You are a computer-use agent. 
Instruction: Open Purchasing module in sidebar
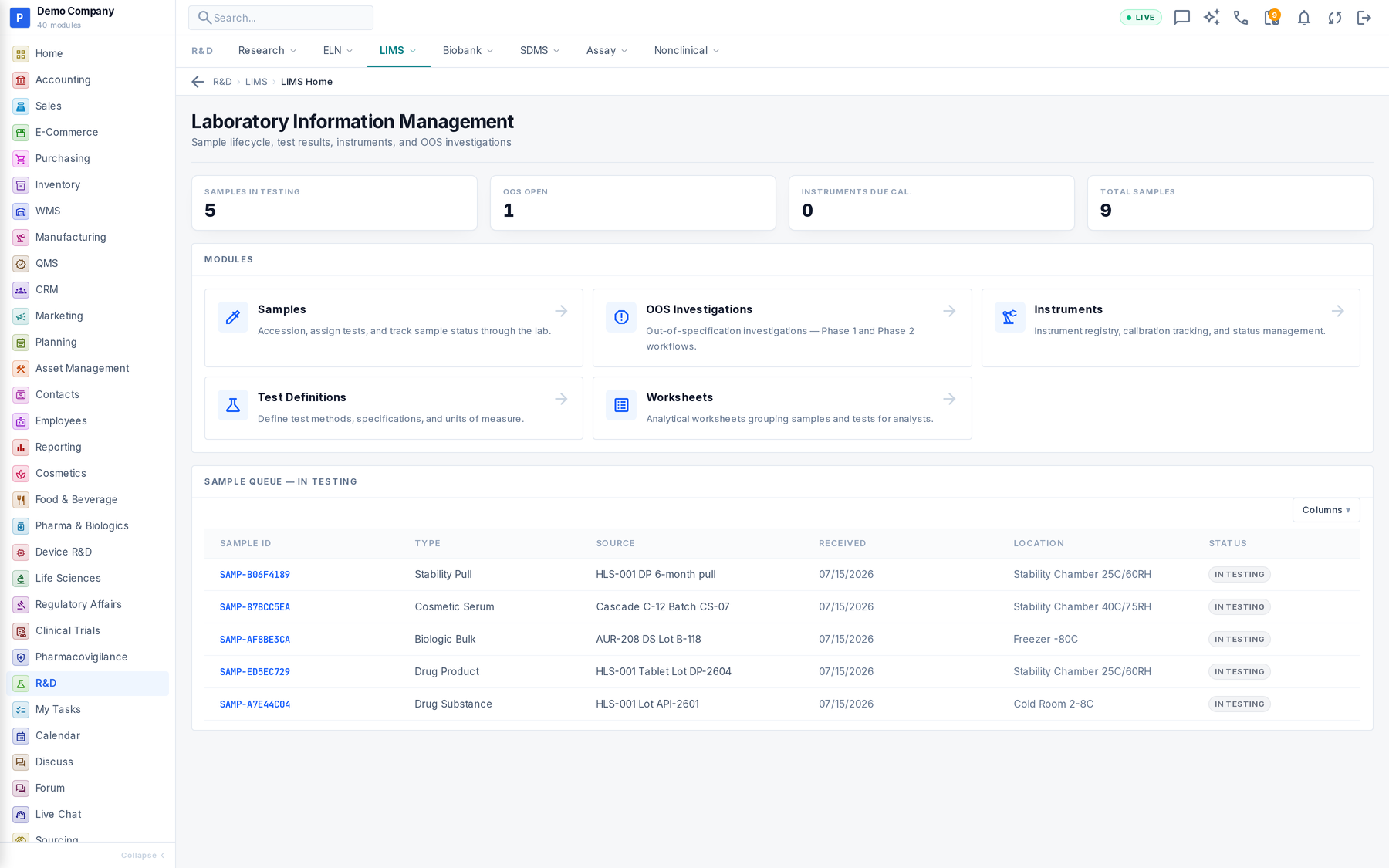(87, 159)
